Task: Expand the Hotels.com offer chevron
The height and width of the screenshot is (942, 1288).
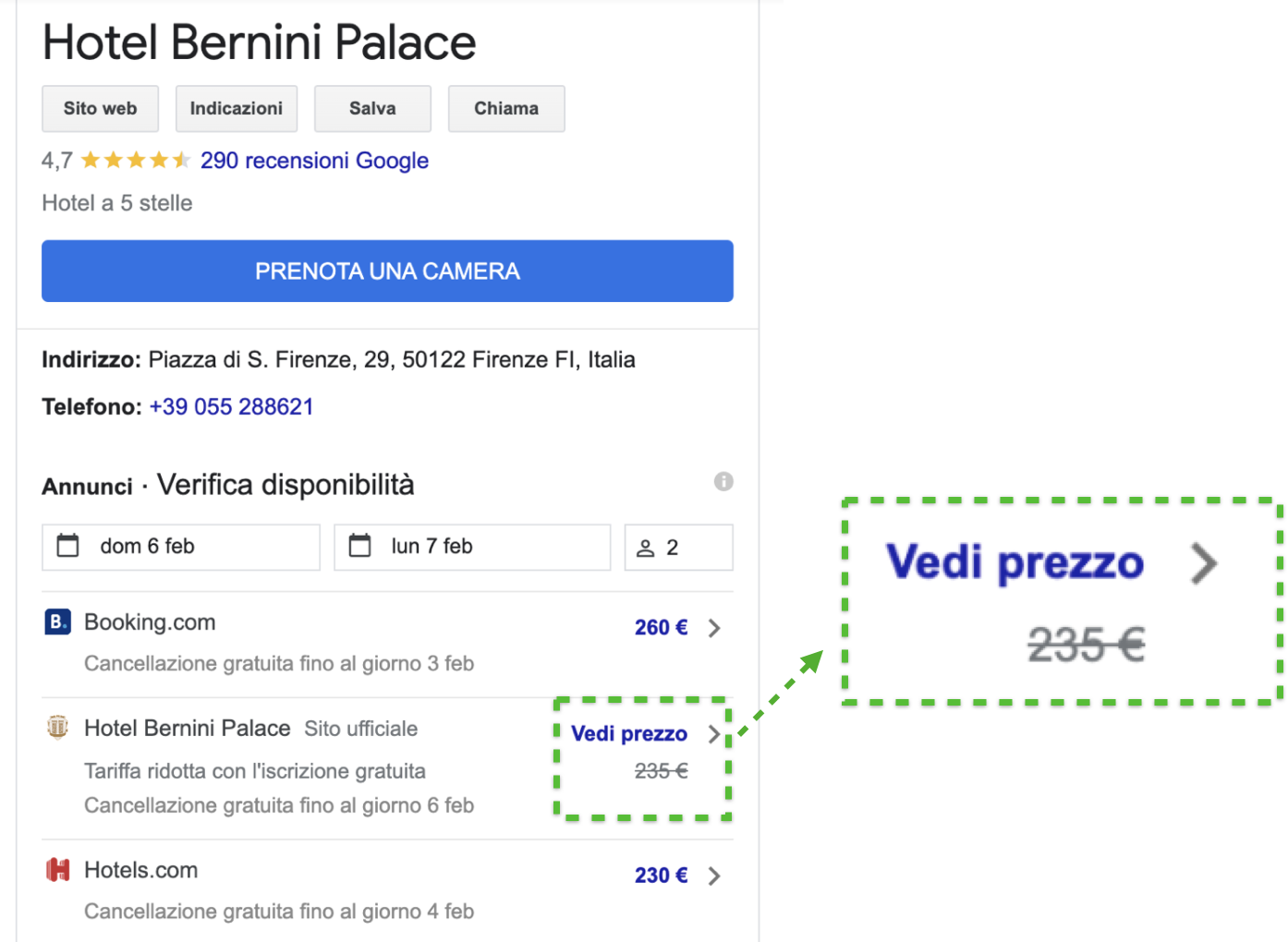Action: [x=714, y=876]
